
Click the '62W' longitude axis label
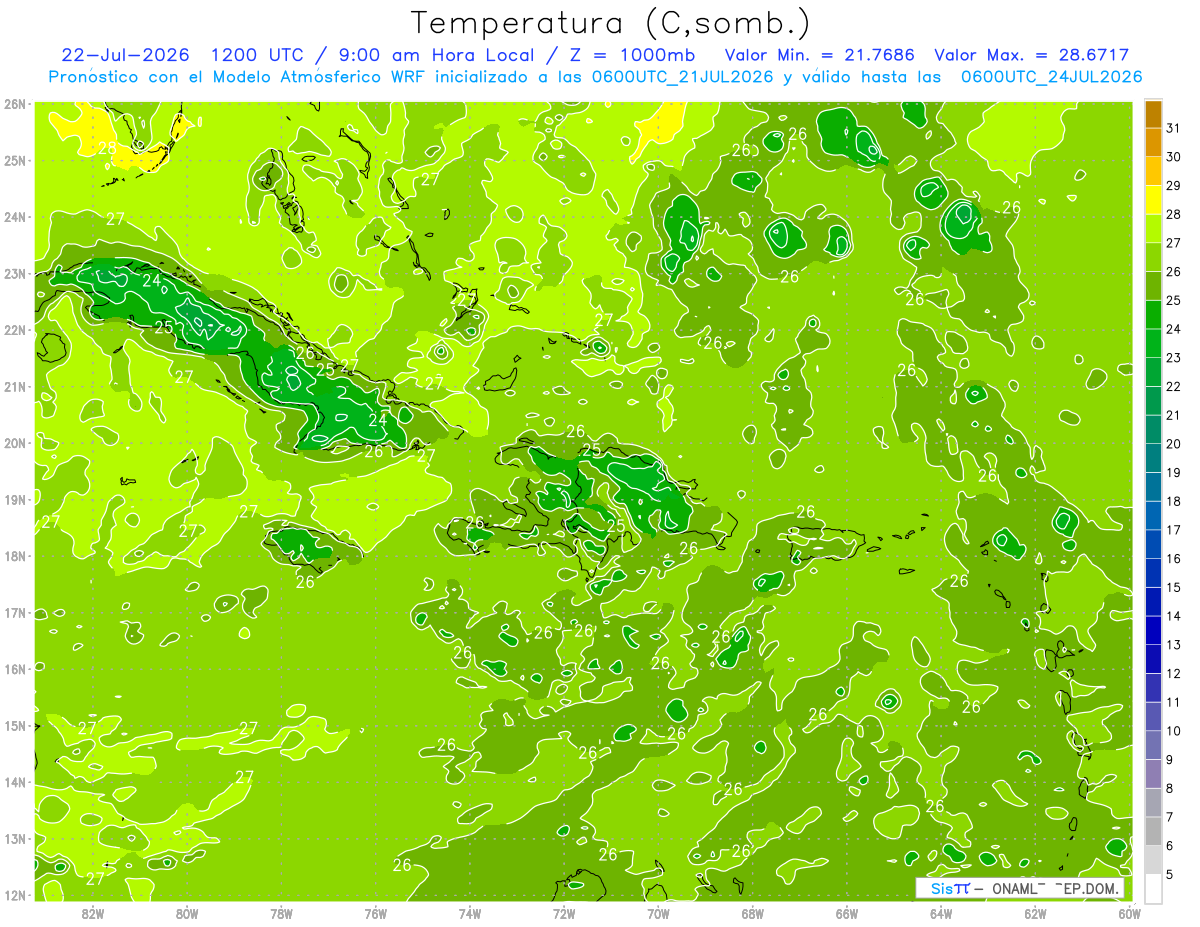tap(1035, 912)
